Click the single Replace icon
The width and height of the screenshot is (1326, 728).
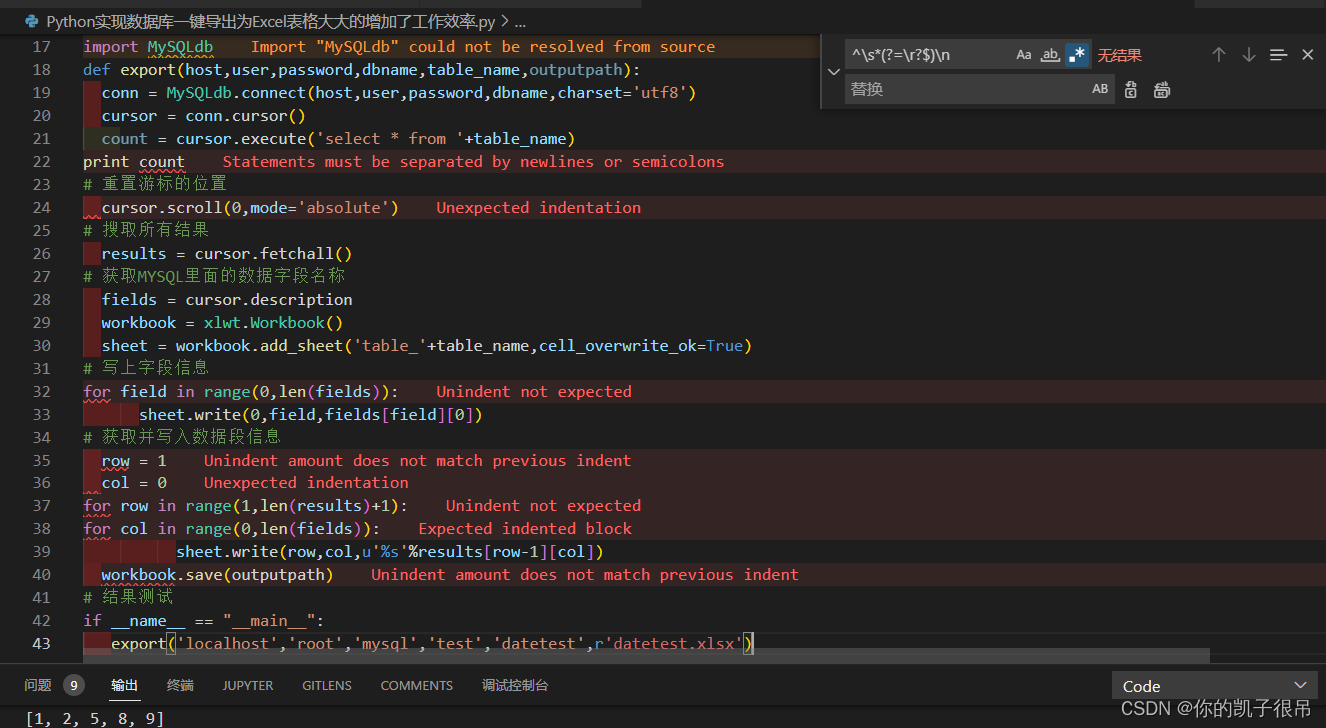coord(1130,89)
